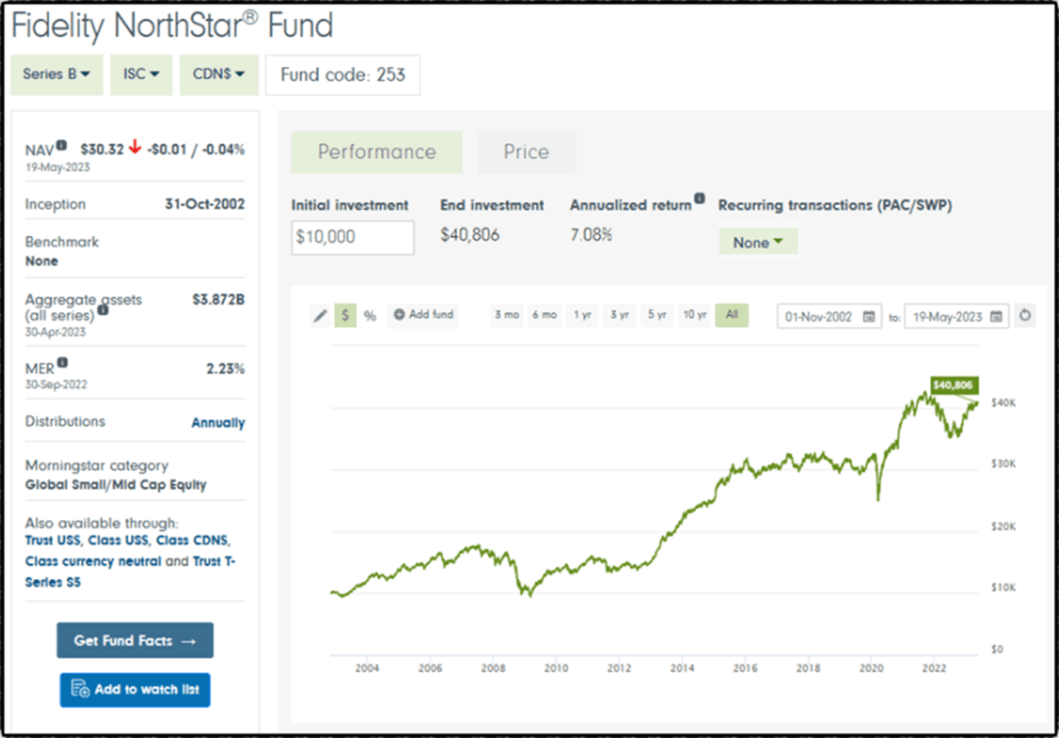Open the Trust US$ link

pyautogui.click(x=52, y=540)
